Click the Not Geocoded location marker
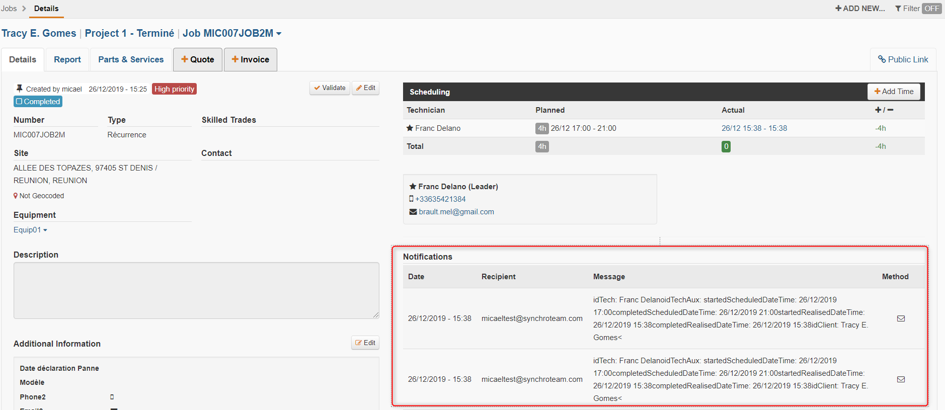The width and height of the screenshot is (945, 410). (x=16, y=196)
